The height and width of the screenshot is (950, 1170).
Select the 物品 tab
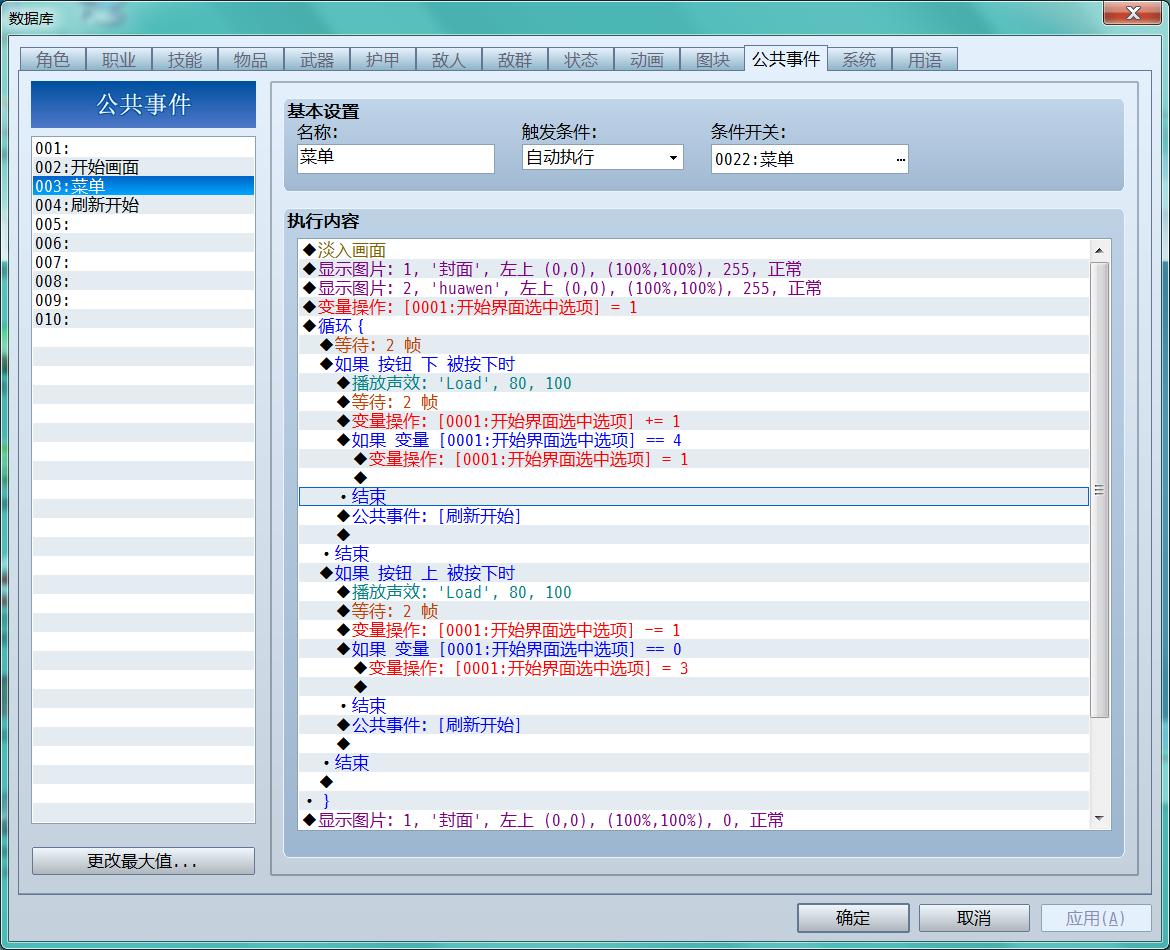[251, 60]
